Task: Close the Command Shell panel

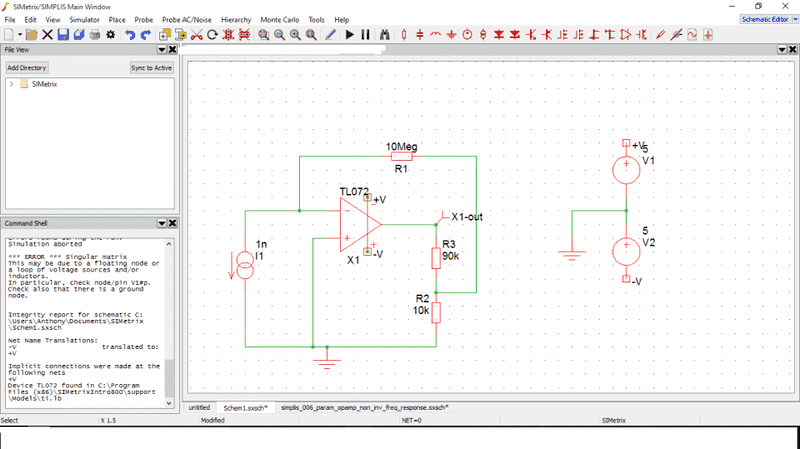Action: [172, 223]
